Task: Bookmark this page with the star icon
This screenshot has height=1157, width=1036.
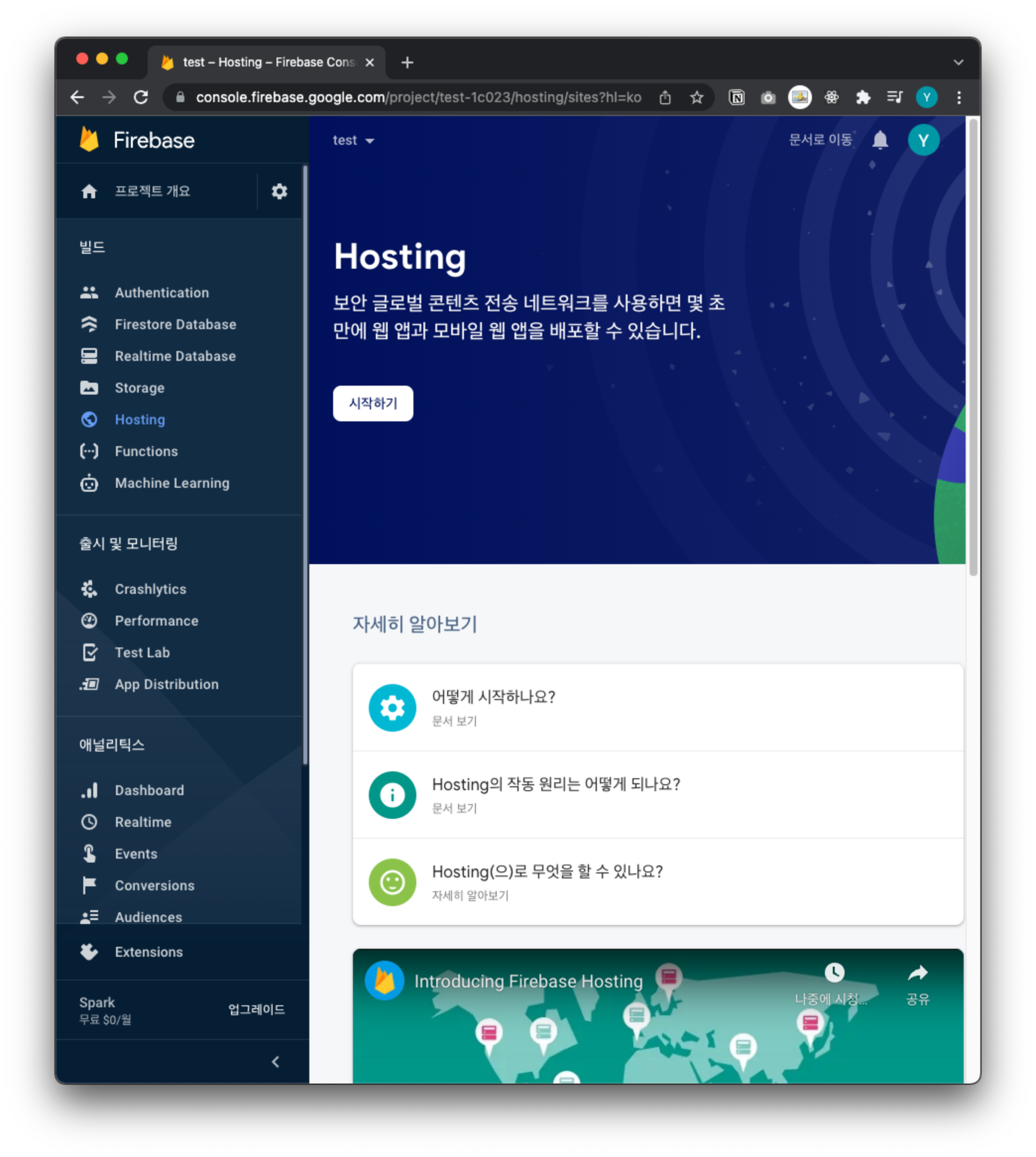Action: pos(696,97)
